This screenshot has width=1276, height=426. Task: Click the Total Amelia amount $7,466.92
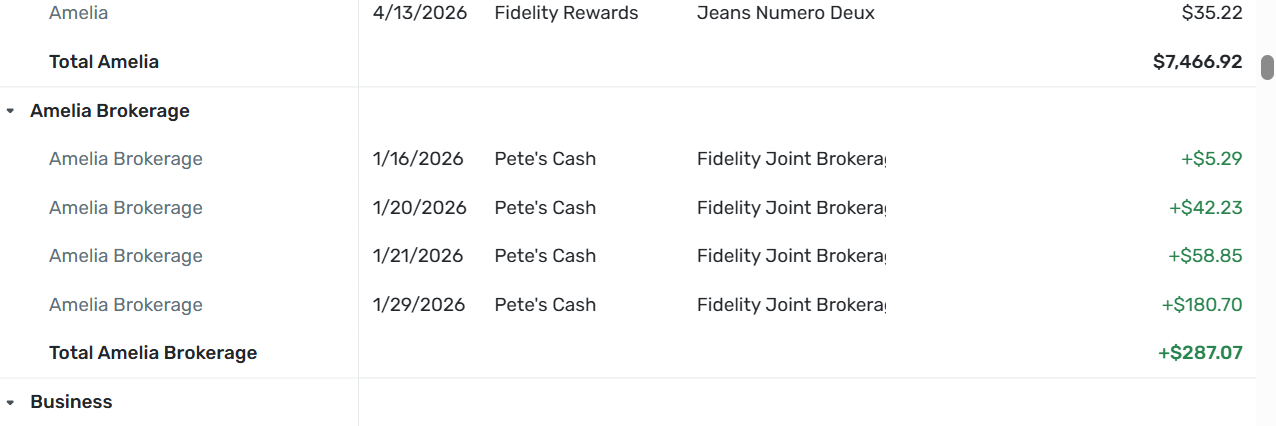[x=1197, y=62]
